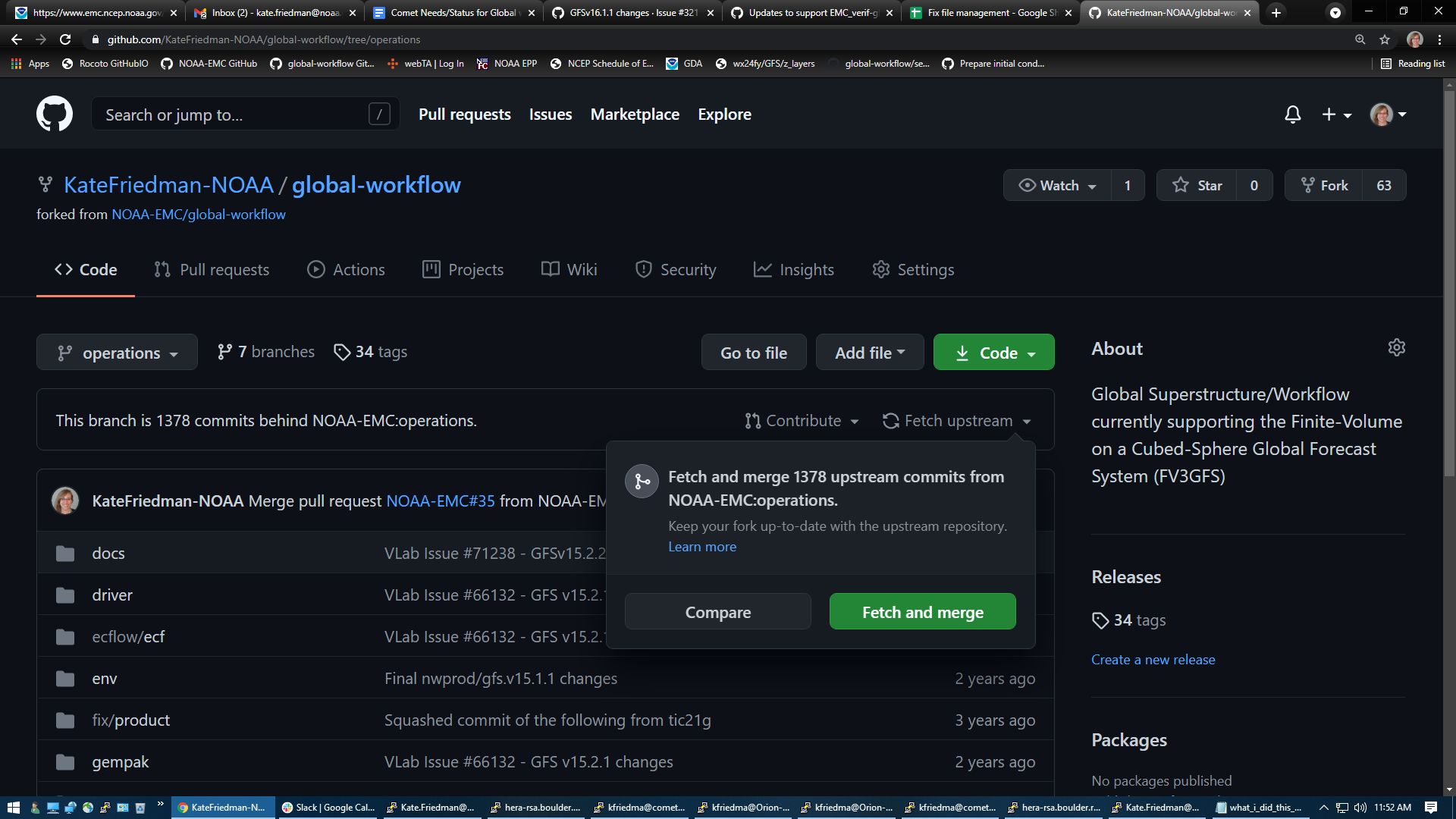The image size is (1456, 819).
Task: Open the Windows notification center icon
Action: click(1431, 808)
